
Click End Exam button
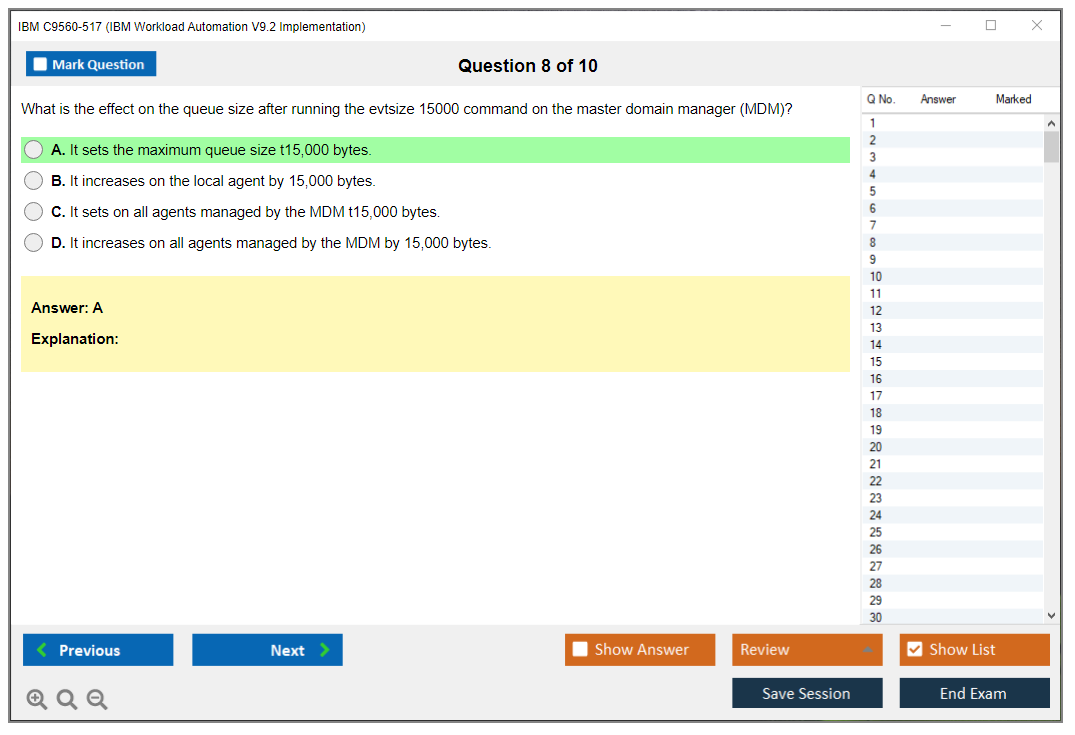coord(974,694)
